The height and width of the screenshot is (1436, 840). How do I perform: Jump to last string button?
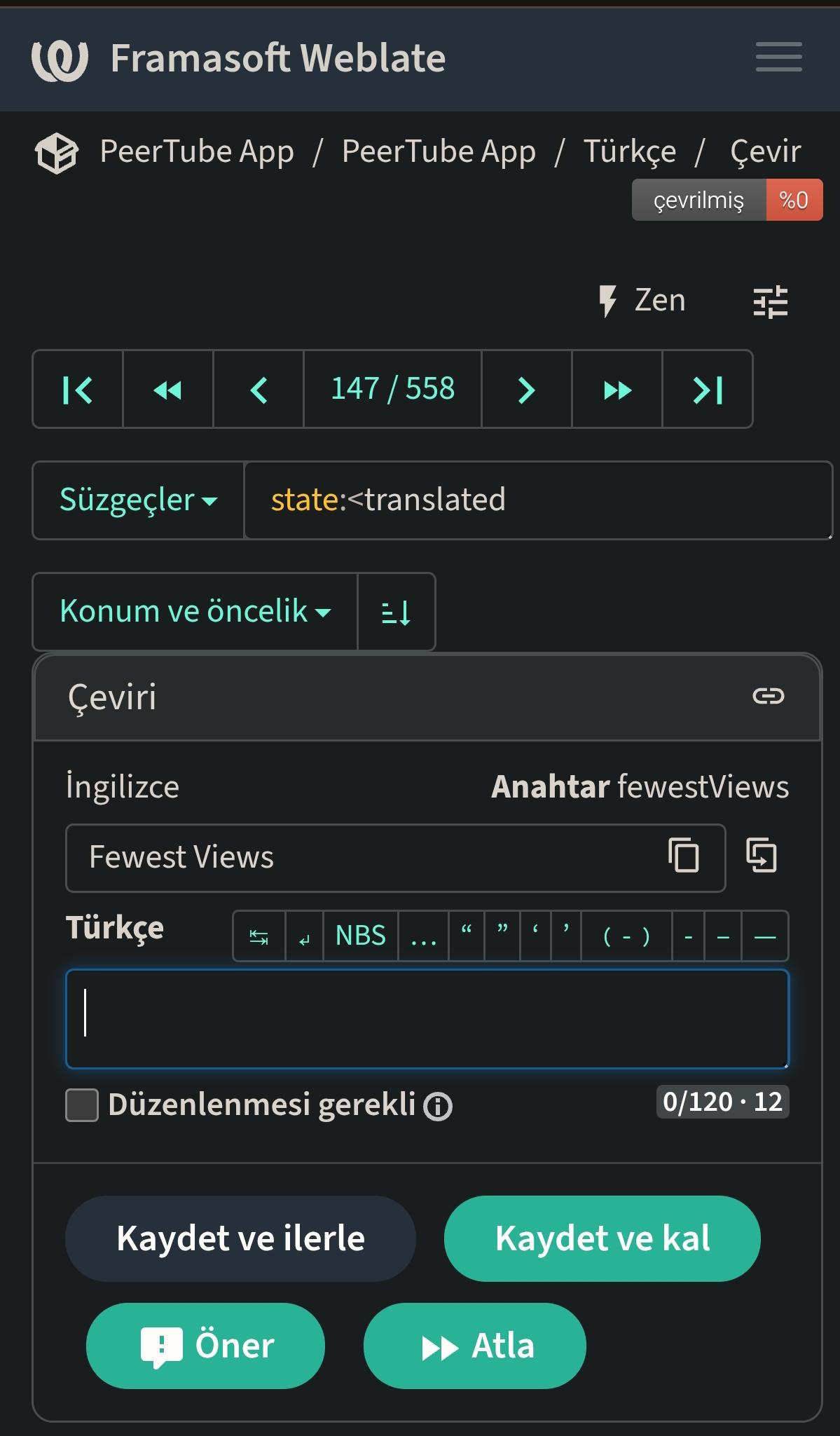(x=708, y=389)
